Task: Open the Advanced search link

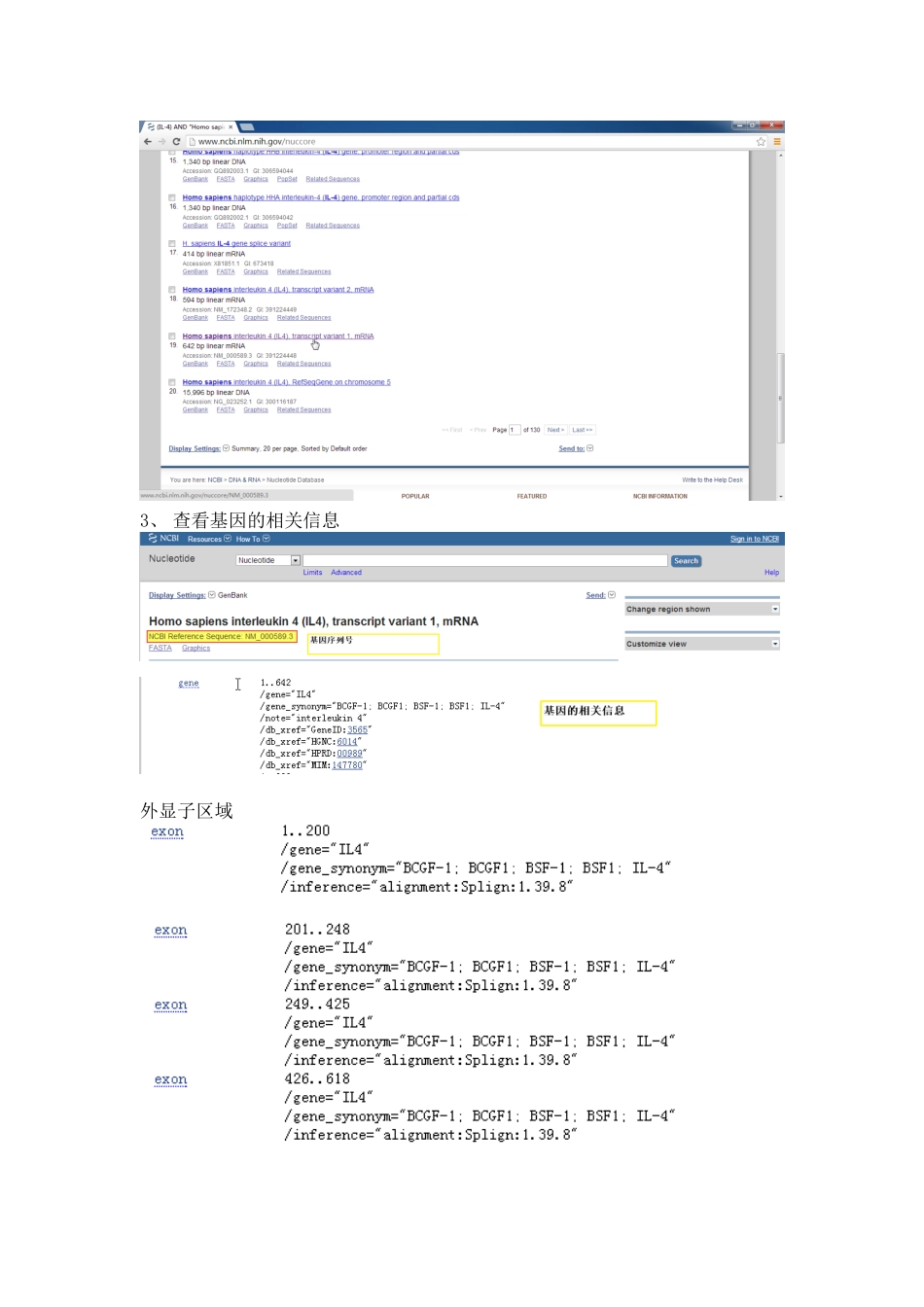Action: 346,573
